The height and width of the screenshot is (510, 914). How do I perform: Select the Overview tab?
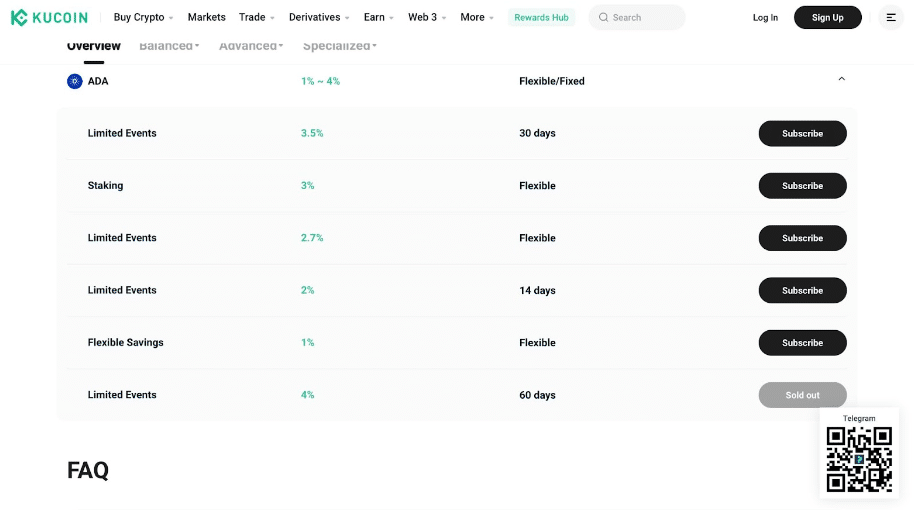click(x=93, y=45)
